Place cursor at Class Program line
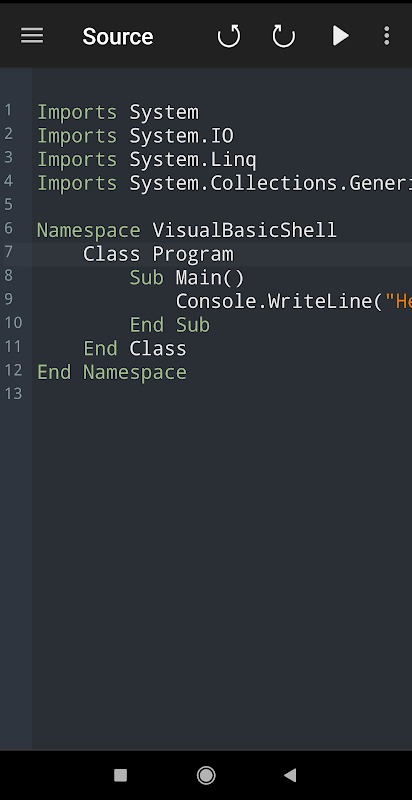Viewport: 412px width, 800px height. click(158, 254)
